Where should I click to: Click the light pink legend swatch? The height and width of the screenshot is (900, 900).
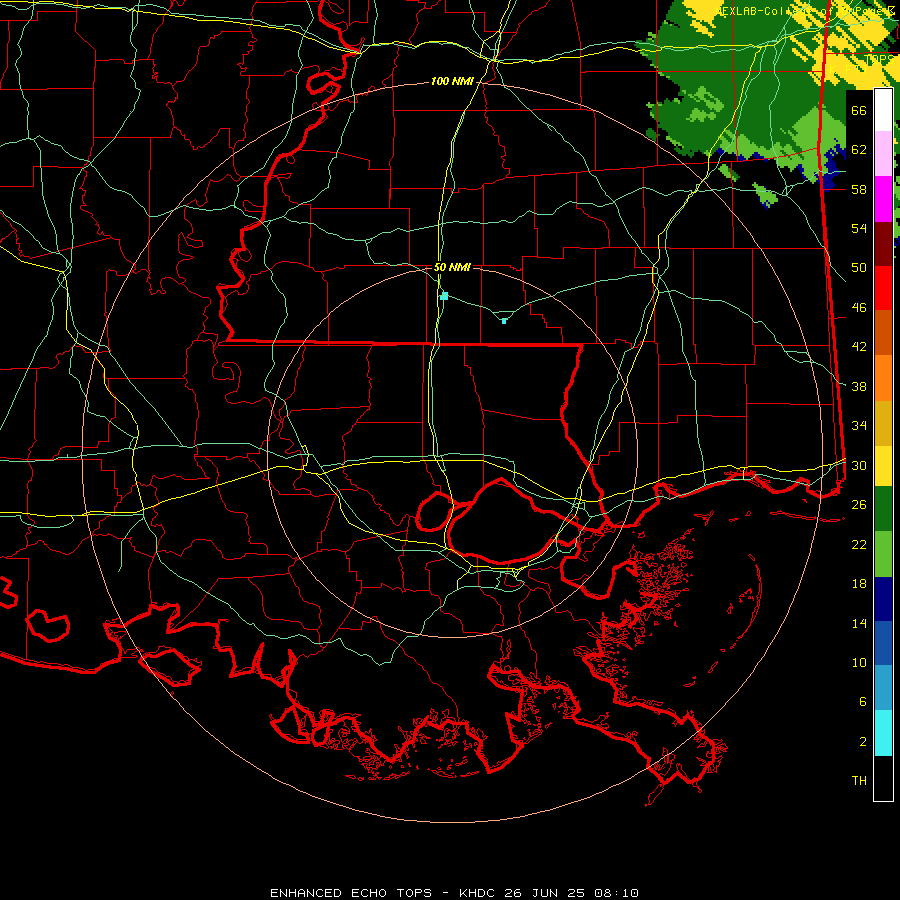point(883,154)
